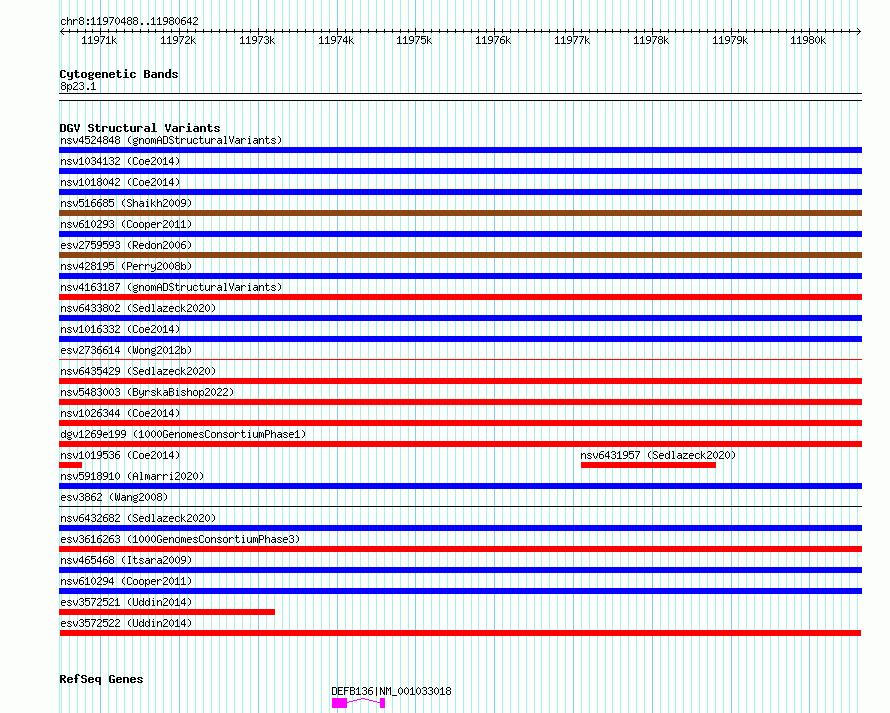This screenshot has width=890, height=713.
Task: Select the red bar under nsv6431957 (Sedlazeck2020)
Action: click(648, 465)
